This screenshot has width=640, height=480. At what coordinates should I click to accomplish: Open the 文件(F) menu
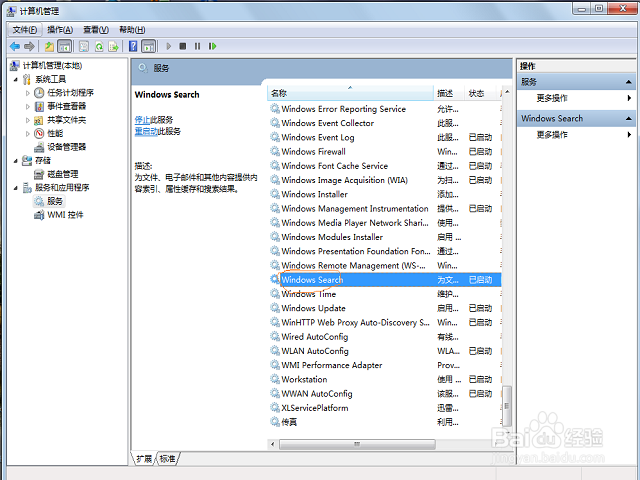click(x=24, y=30)
